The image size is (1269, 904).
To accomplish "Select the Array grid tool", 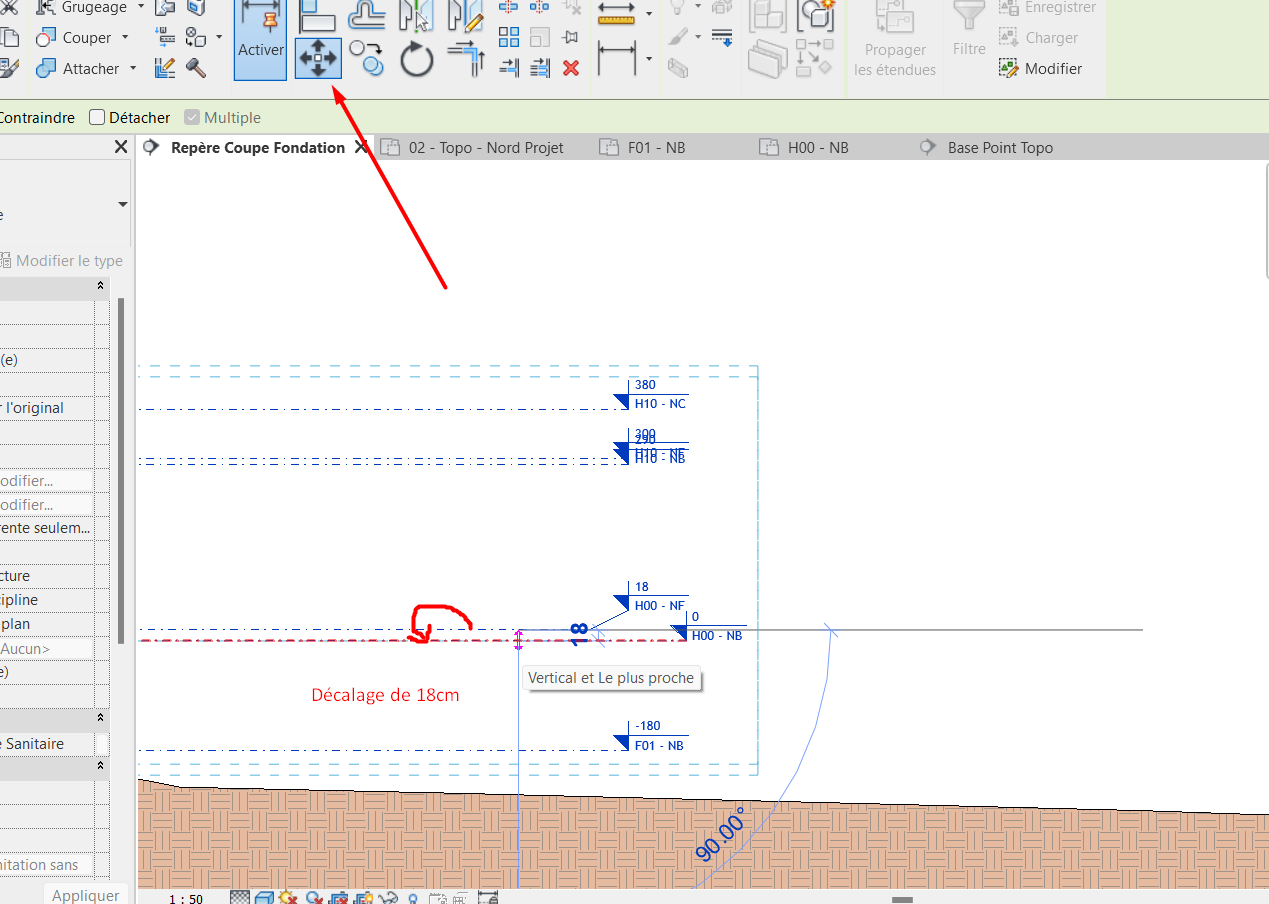I will (x=509, y=38).
